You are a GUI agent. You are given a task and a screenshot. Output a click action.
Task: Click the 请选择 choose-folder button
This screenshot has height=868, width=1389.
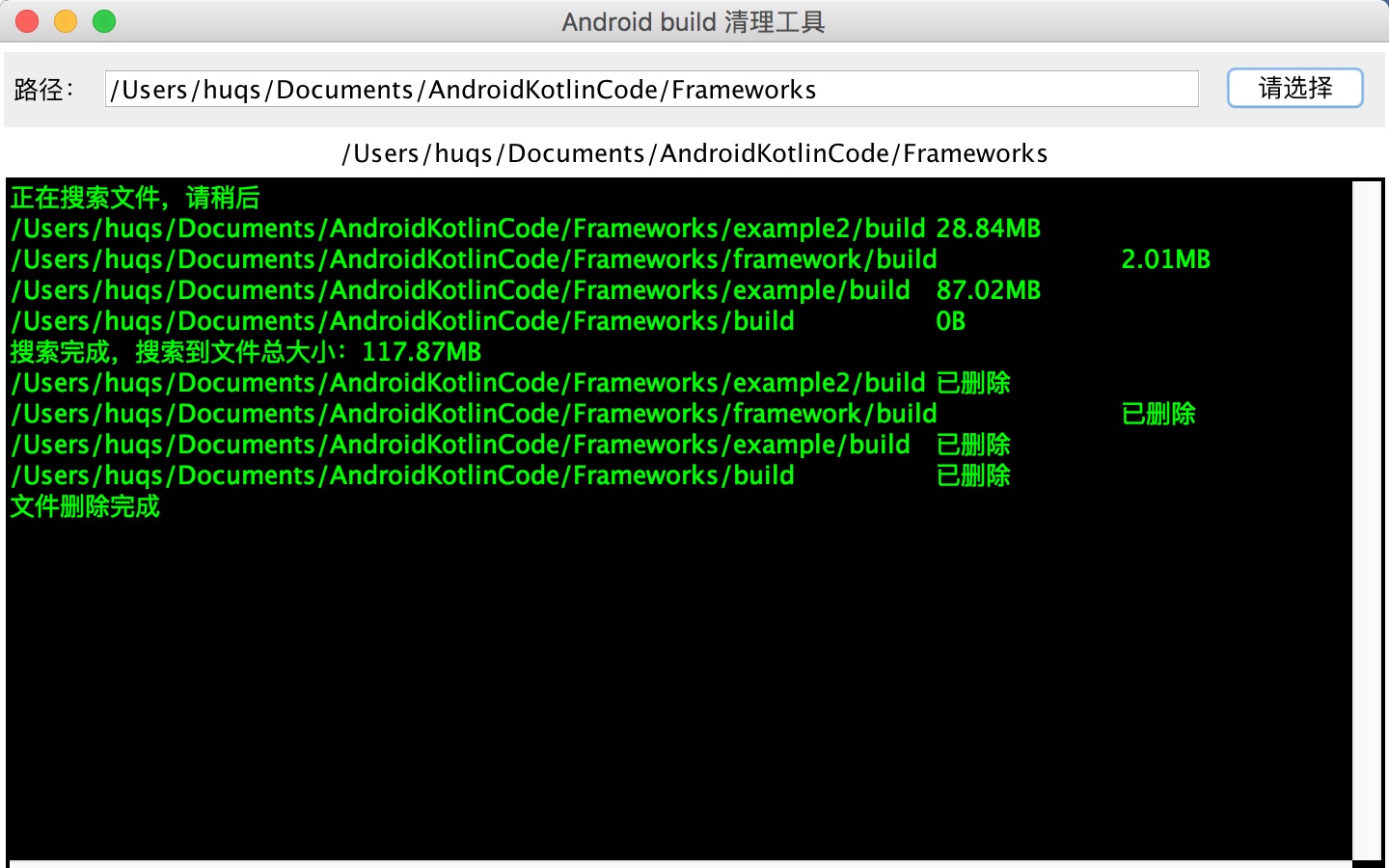pyautogui.click(x=1294, y=88)
